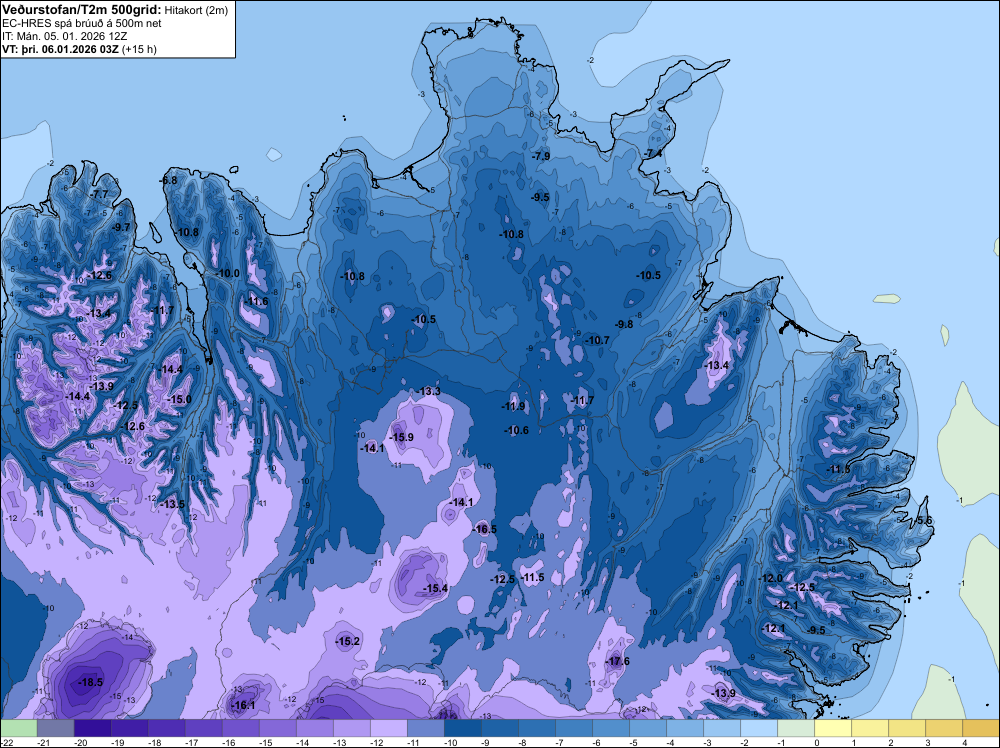Select the -21 grey-blue legend swatch
Screen dimensions: 1000x748
pos(56,728)
